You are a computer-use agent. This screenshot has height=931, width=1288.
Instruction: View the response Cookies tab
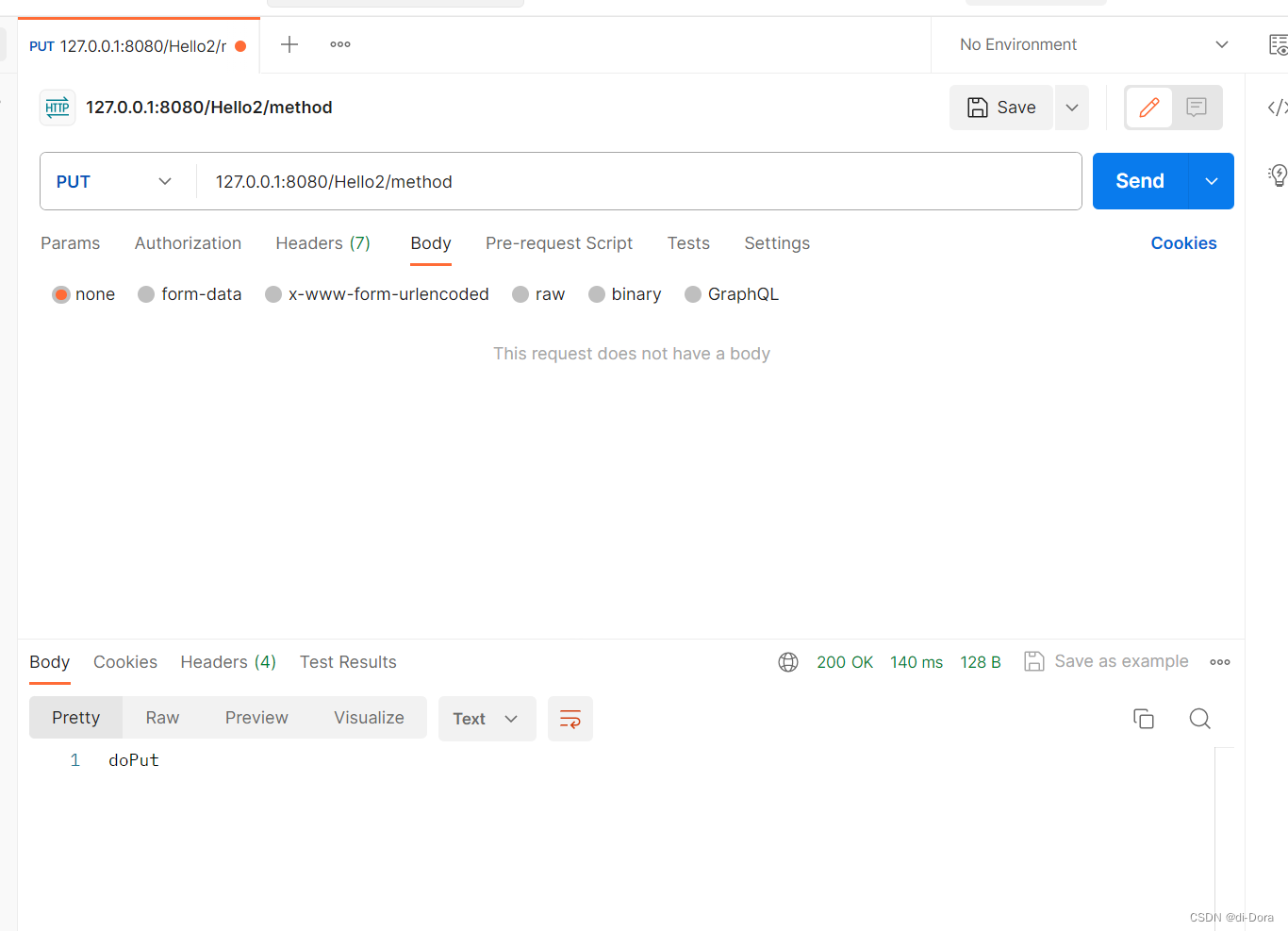(125, 662)
